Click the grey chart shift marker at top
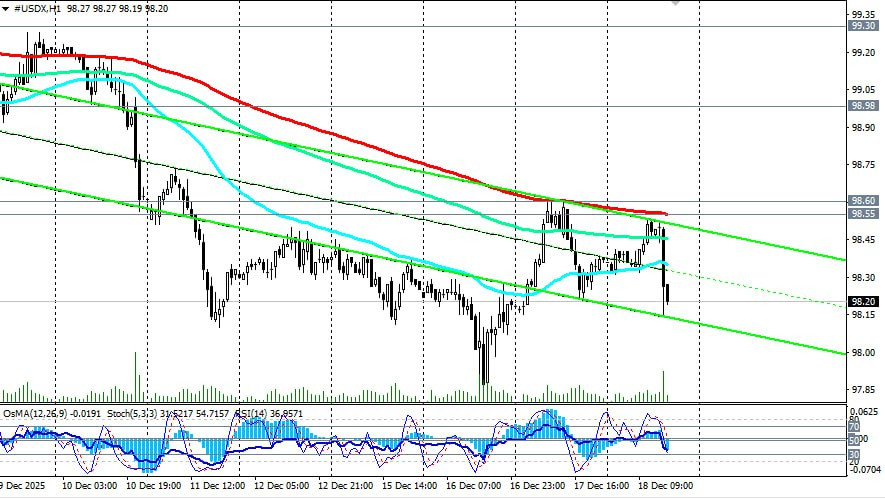Screen dimensions: 885x499 tap(676, 3)
